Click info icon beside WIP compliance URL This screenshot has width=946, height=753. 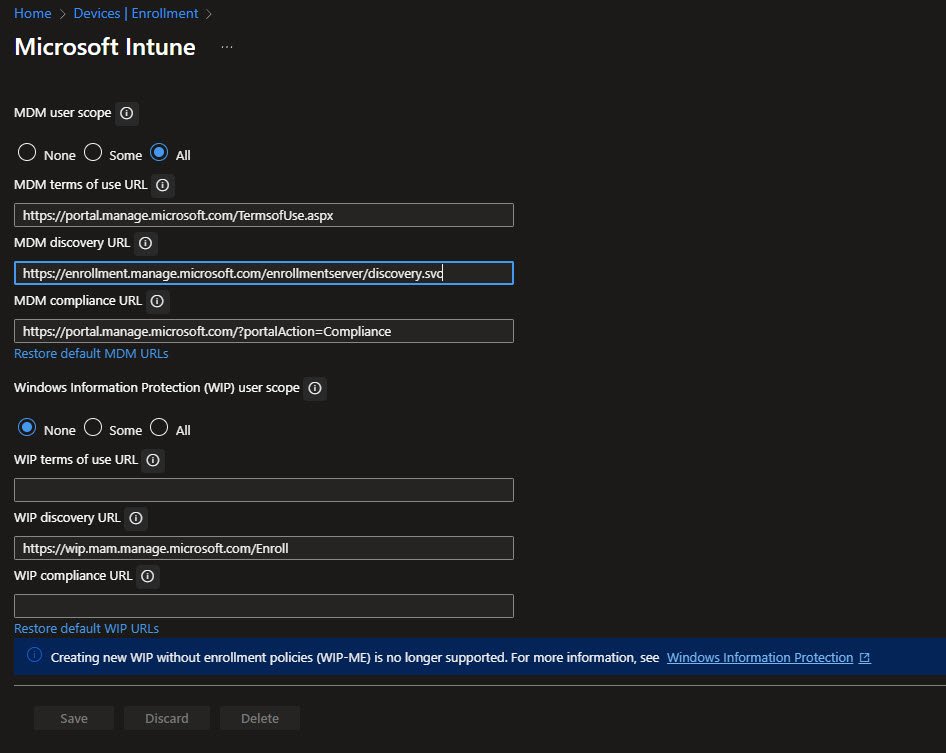pos(148,576)
